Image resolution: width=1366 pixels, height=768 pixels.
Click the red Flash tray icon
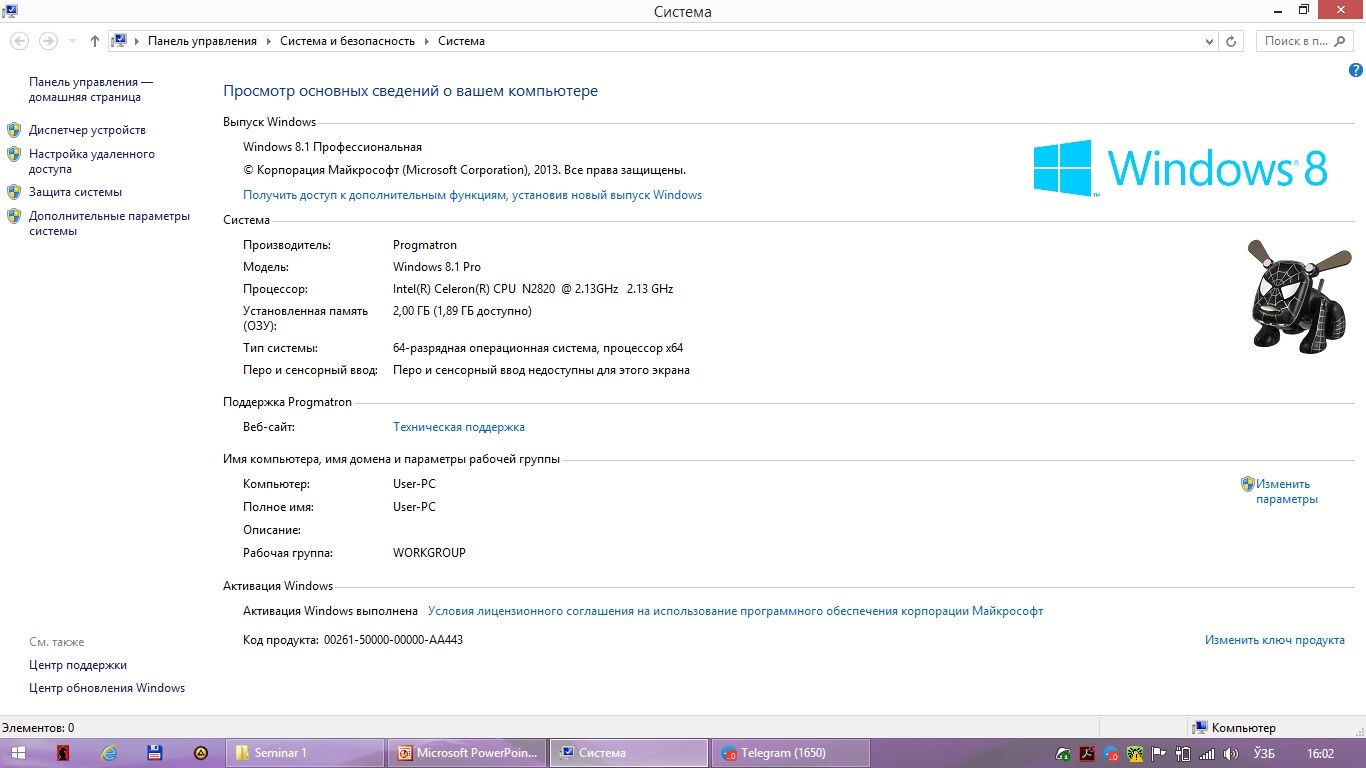pyautogui.click(x=1088, y=754)
